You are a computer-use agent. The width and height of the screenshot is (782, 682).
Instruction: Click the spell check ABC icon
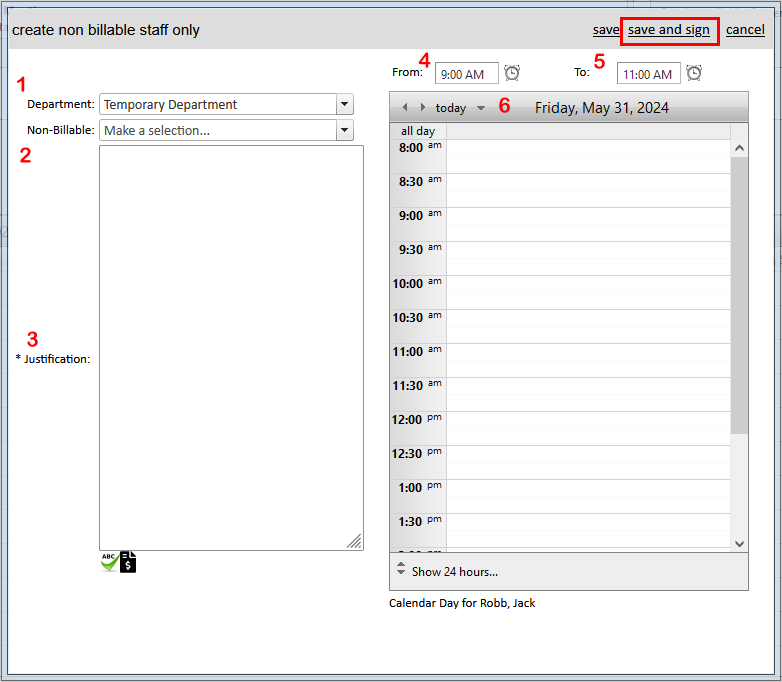(108, 562)
